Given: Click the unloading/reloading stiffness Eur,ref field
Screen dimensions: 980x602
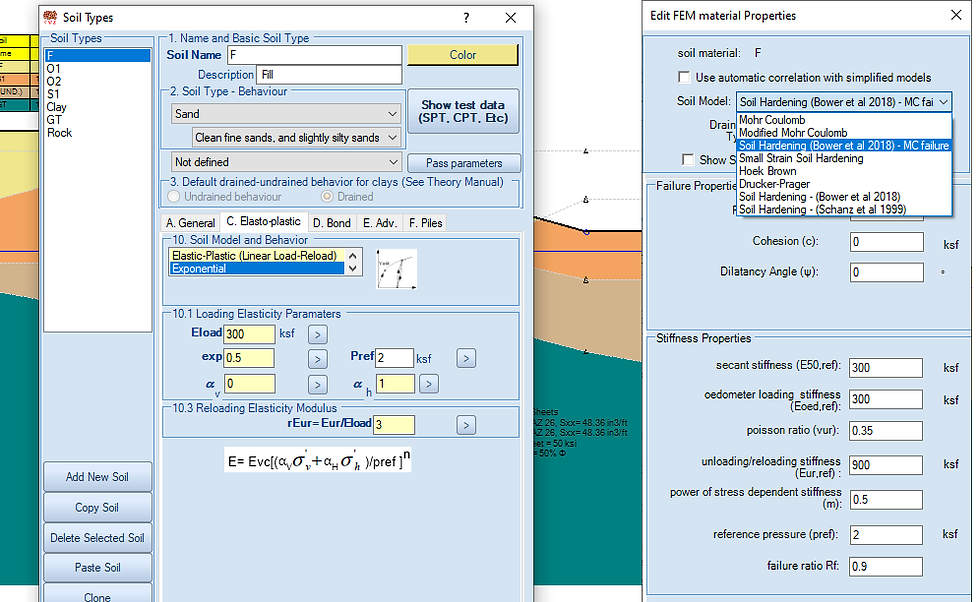Looking at the screenshot, I should click(886, 465).
